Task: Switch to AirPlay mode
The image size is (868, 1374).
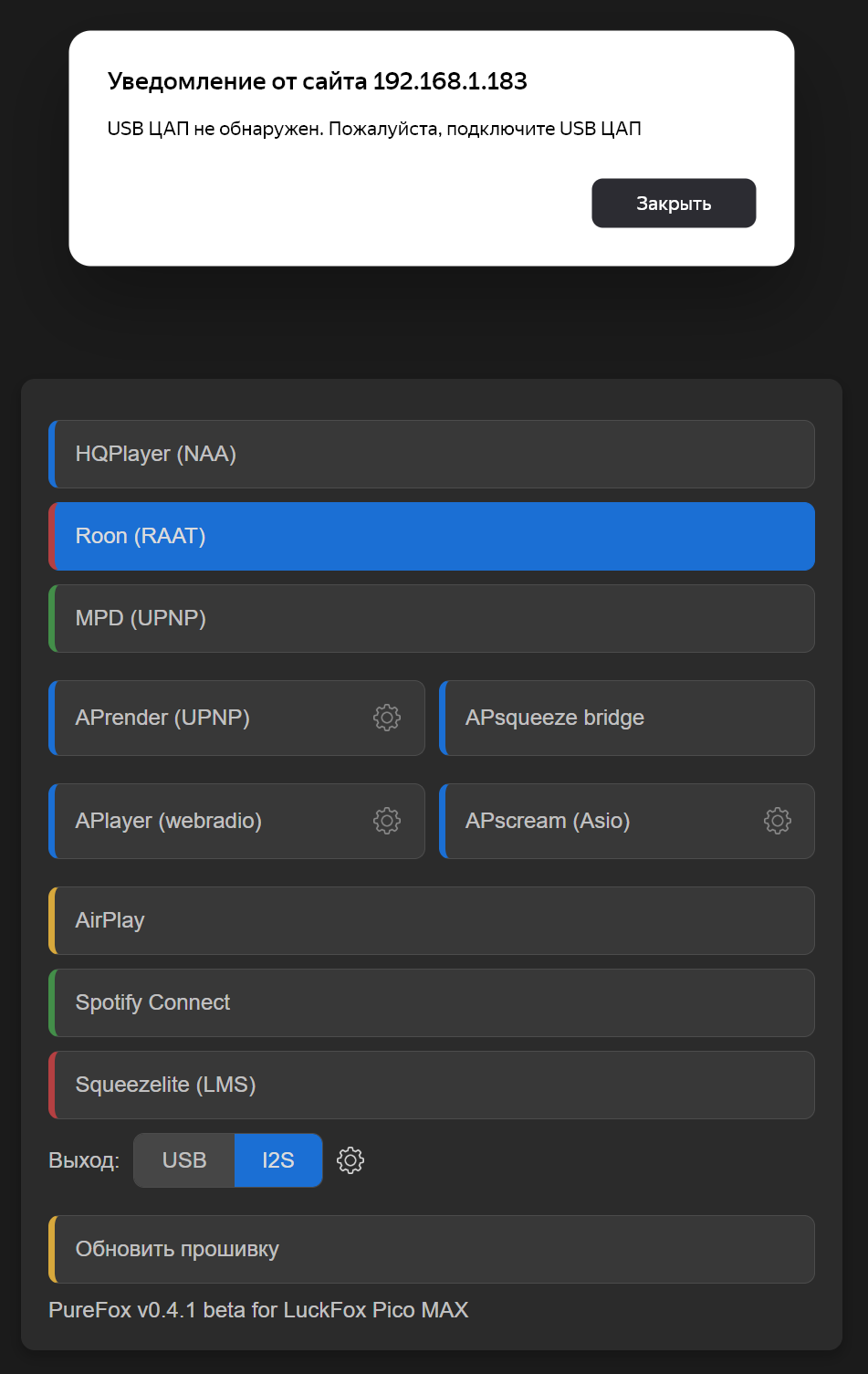Action: (x=431, y=920)
